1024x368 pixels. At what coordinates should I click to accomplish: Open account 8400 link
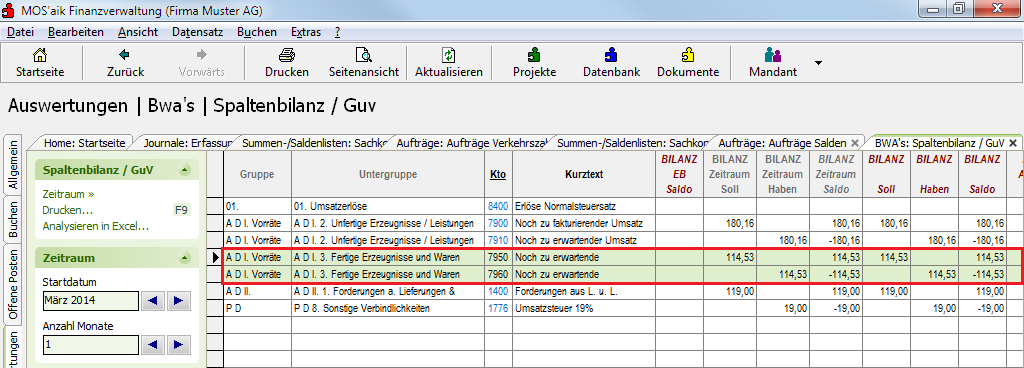(498, 206)
